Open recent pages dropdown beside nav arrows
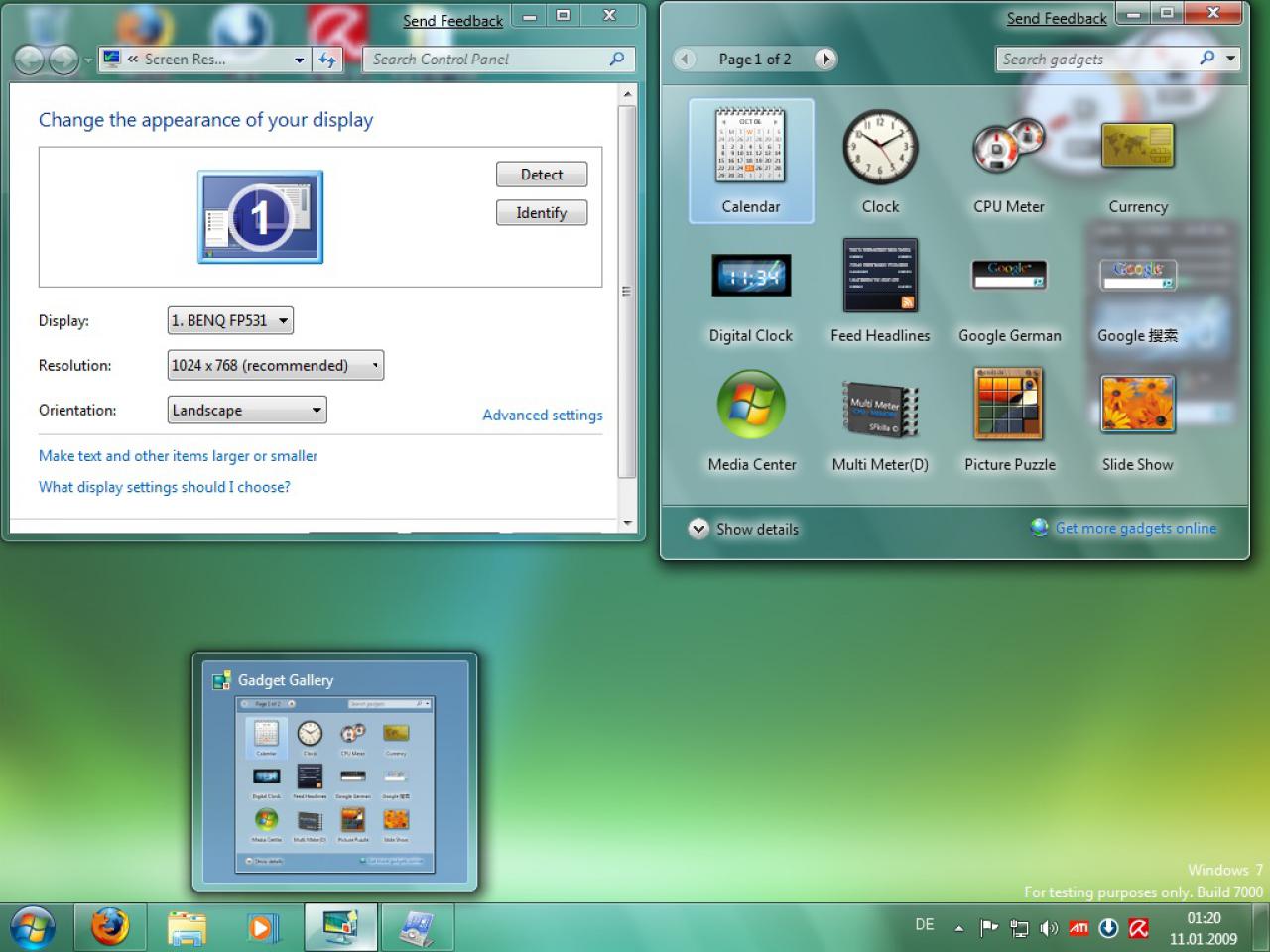This screenshot has width=1270, height=952. click(87, 61)
